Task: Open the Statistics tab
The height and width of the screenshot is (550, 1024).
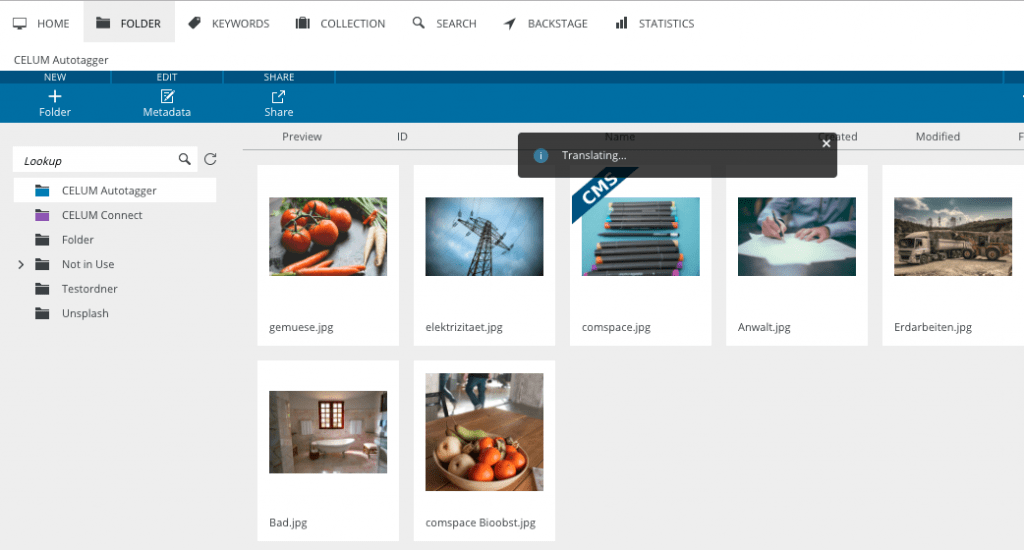Action: [x=654, y=23]
